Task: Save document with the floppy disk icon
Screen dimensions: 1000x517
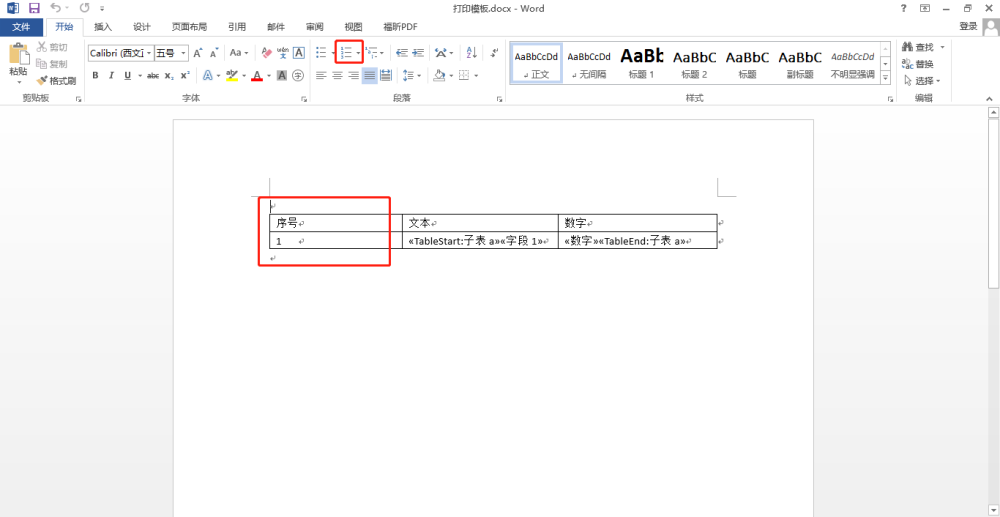Action: (x=34, y=8)
